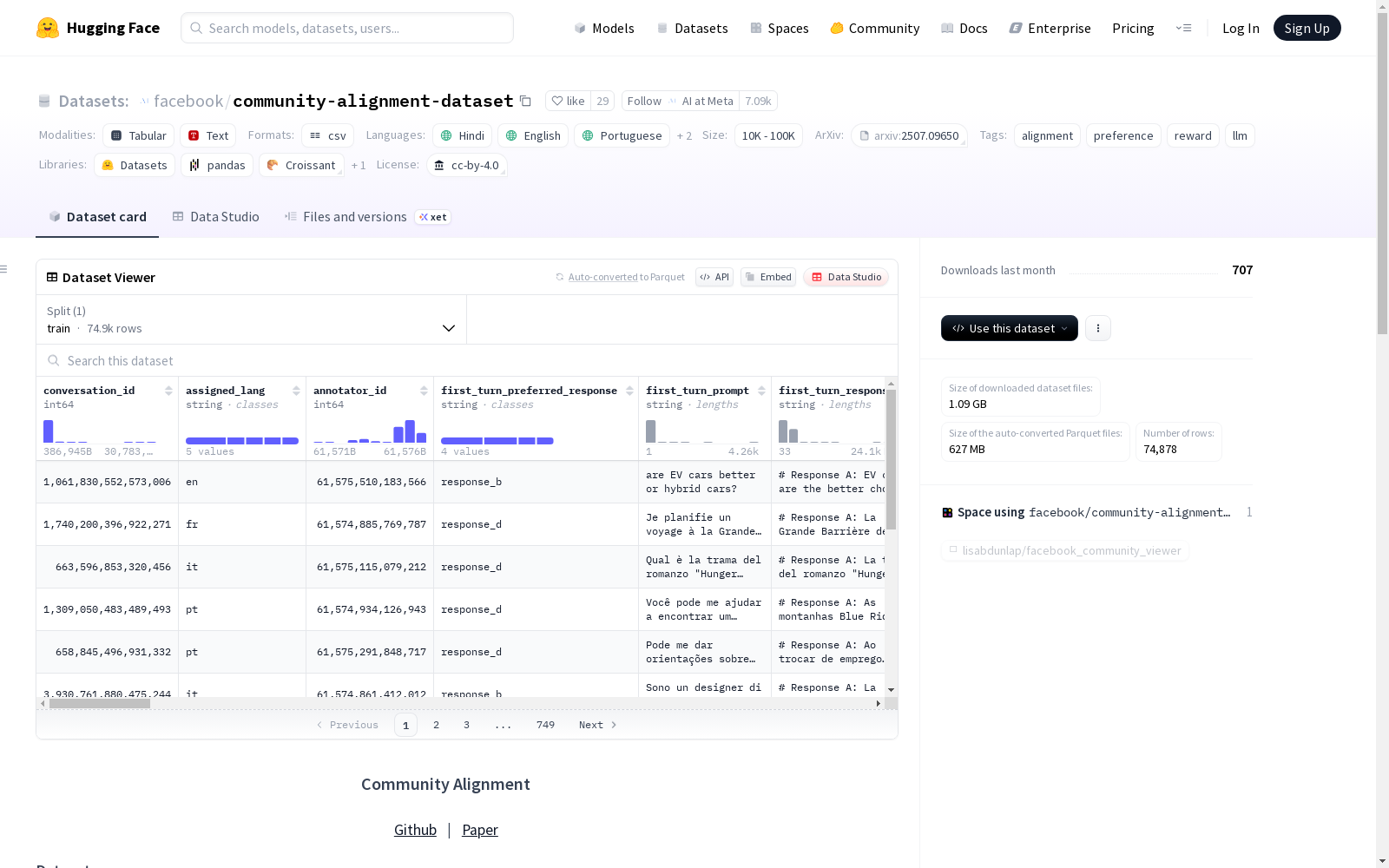Viewport: 1389px width, 868px height.
Task: Click the Sign Up button
Action: (1307, 28)
